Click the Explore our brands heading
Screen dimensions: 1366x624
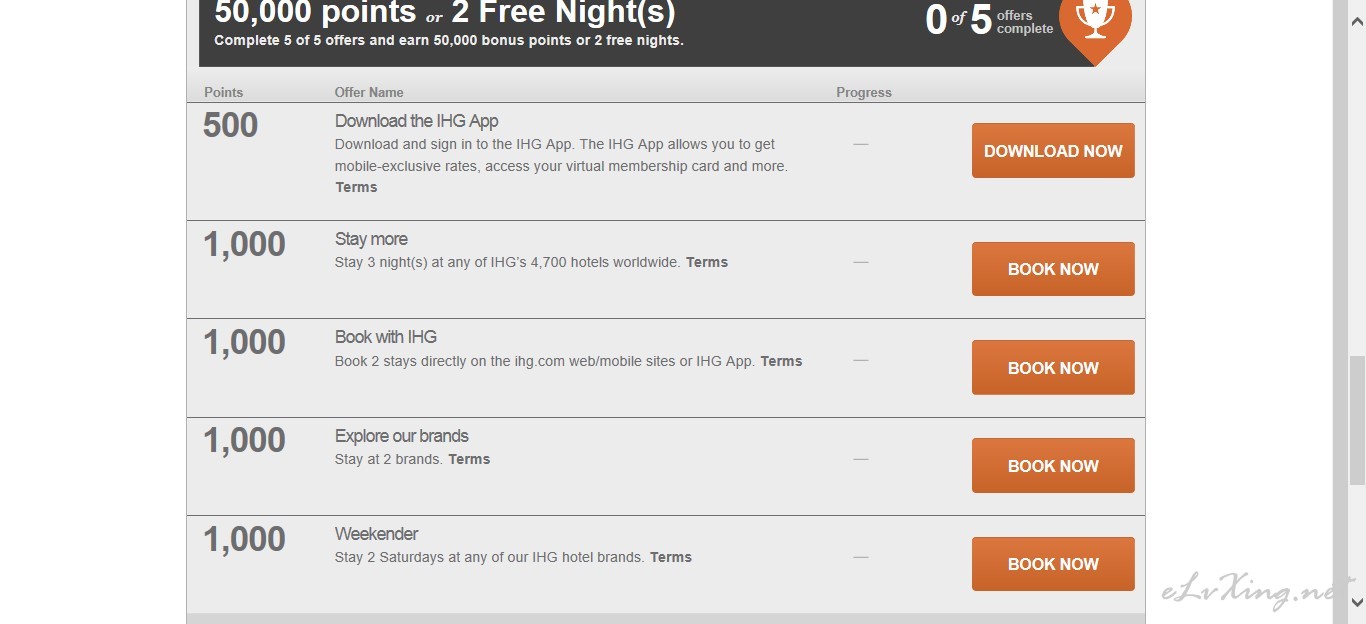click(401, 436)
